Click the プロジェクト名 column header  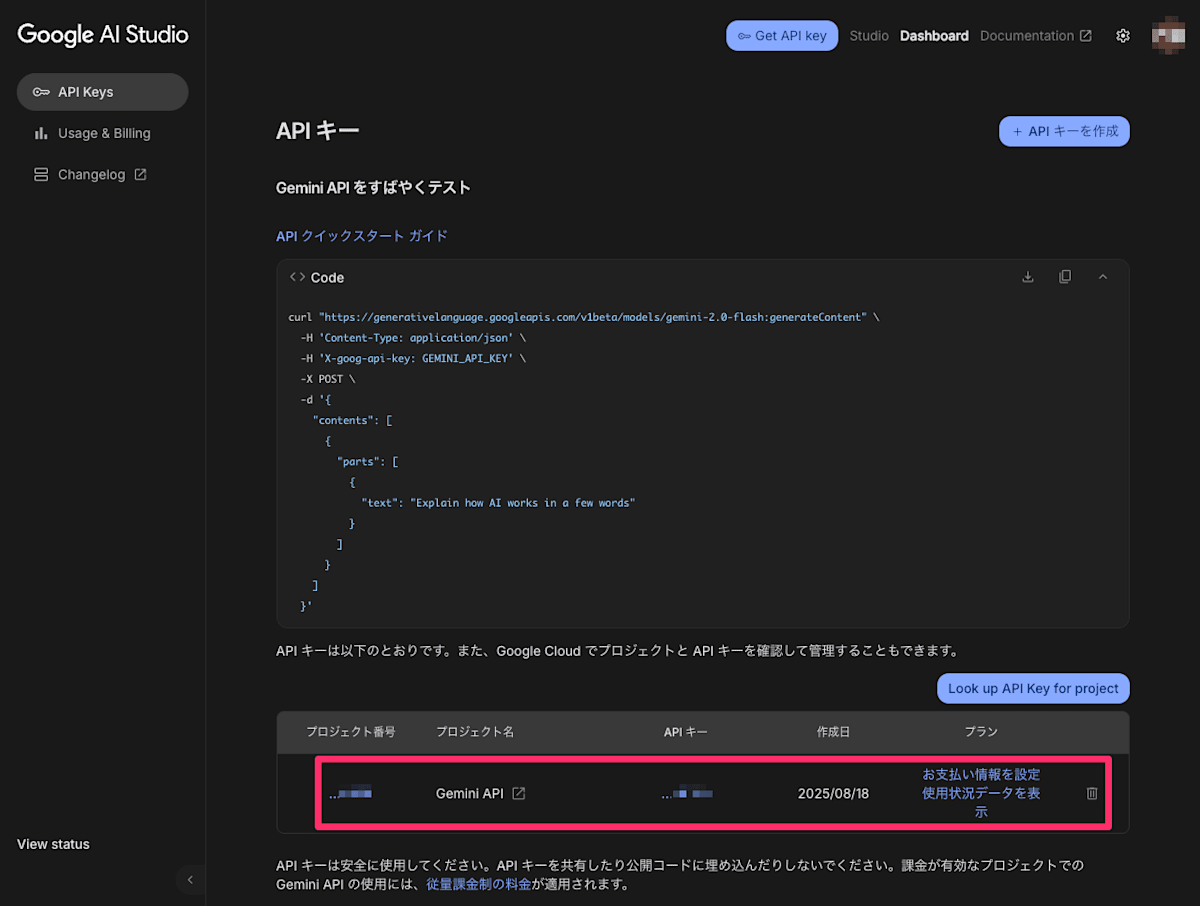click(475, 732)
